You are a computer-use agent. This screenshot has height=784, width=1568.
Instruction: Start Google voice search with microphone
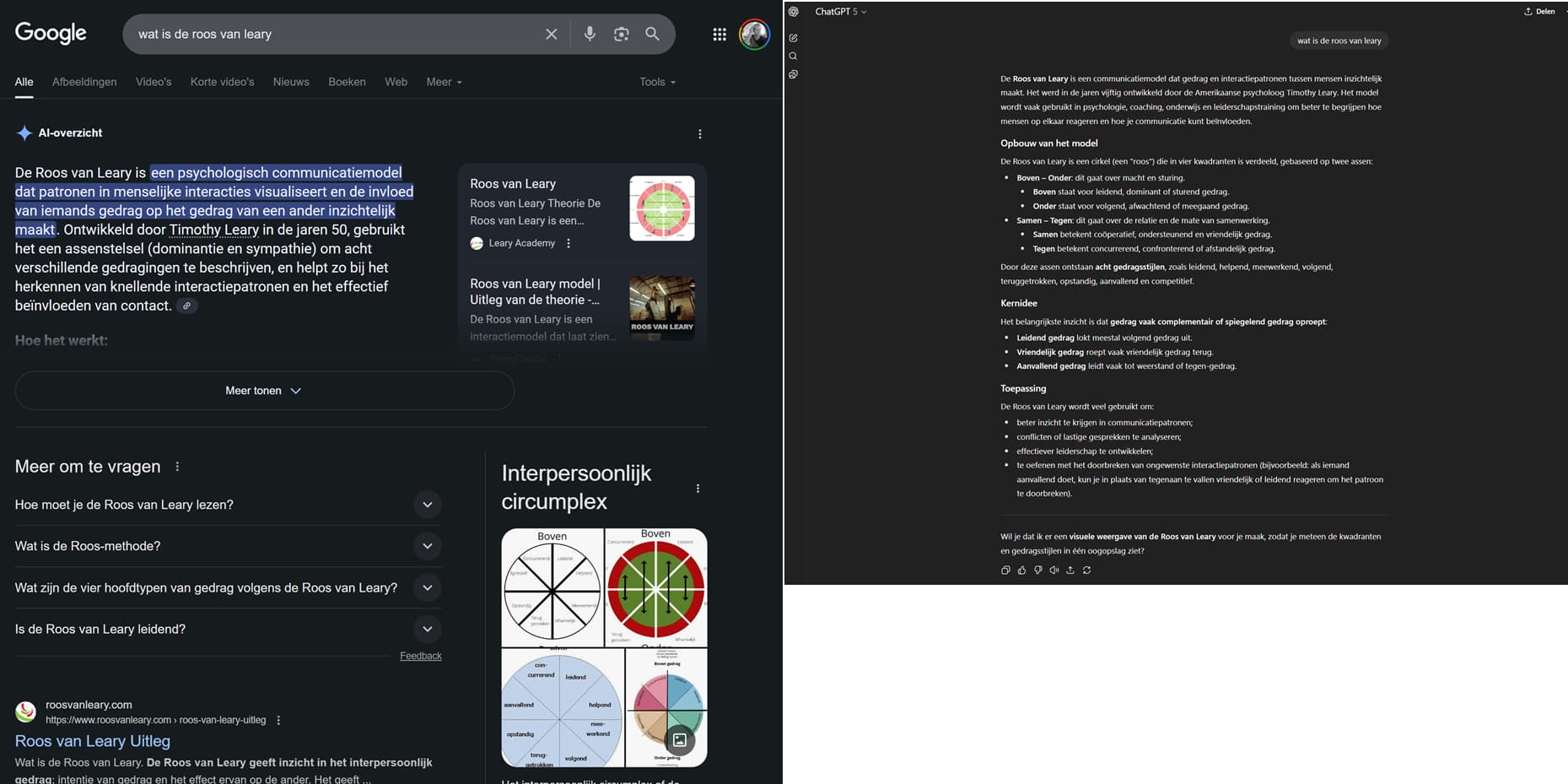(590, 34)
